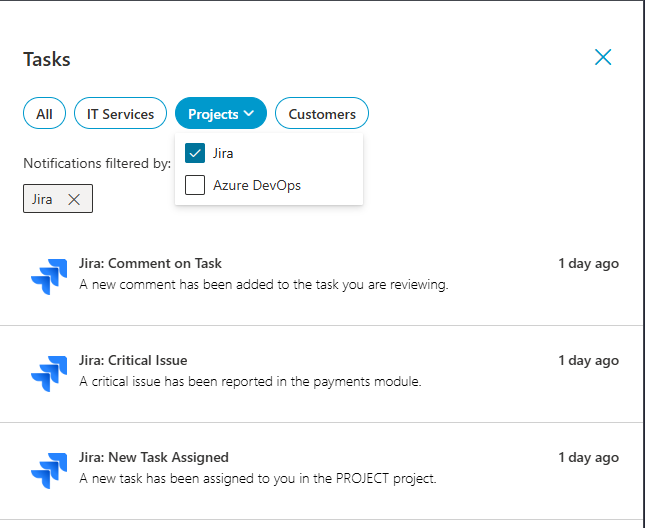Open the 'Jira: Critical Issue' notification title
Viewport: 645px width, 528px height.
coord(133,360)
